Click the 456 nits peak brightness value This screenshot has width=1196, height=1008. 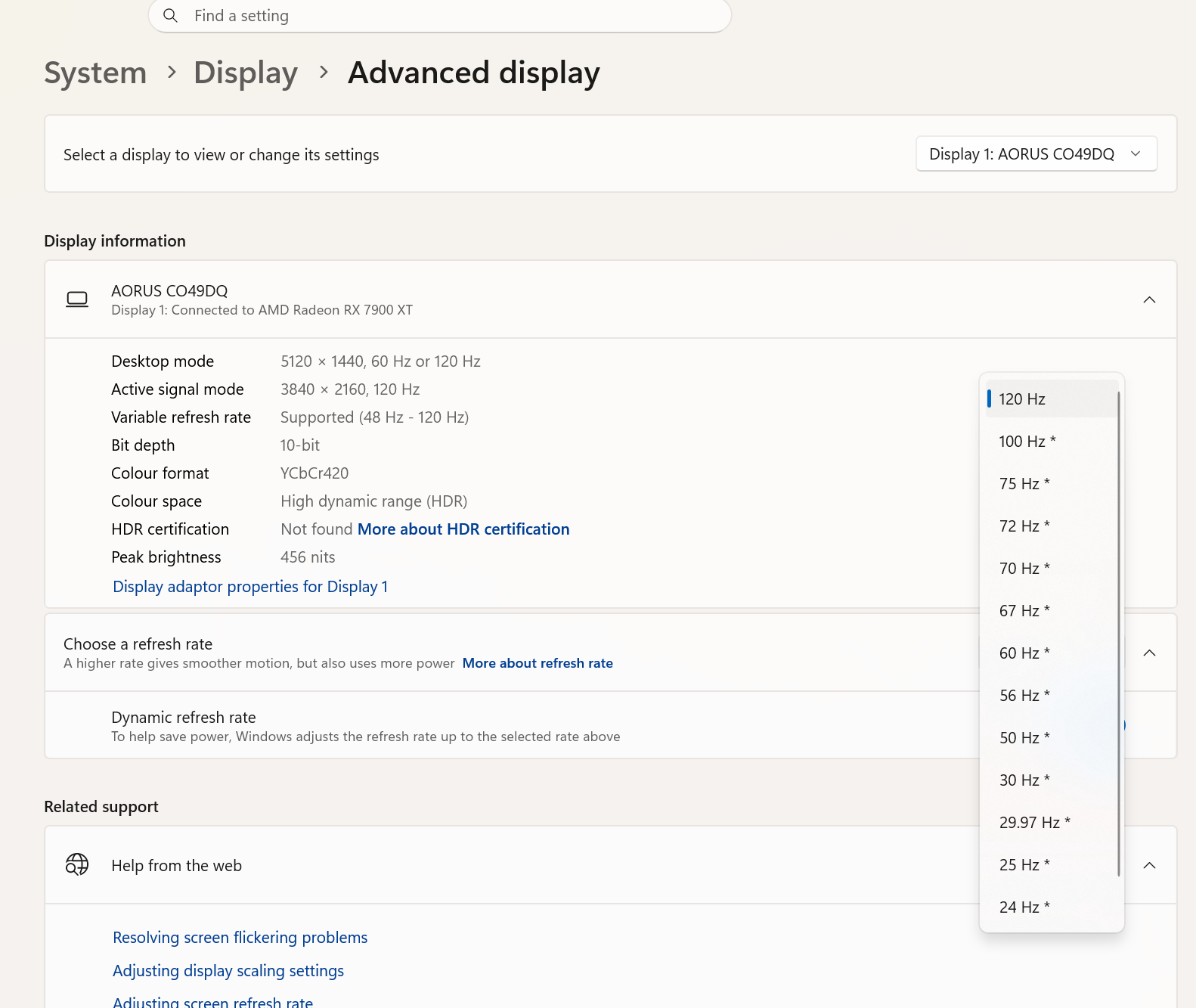click(x=308, y=557)
